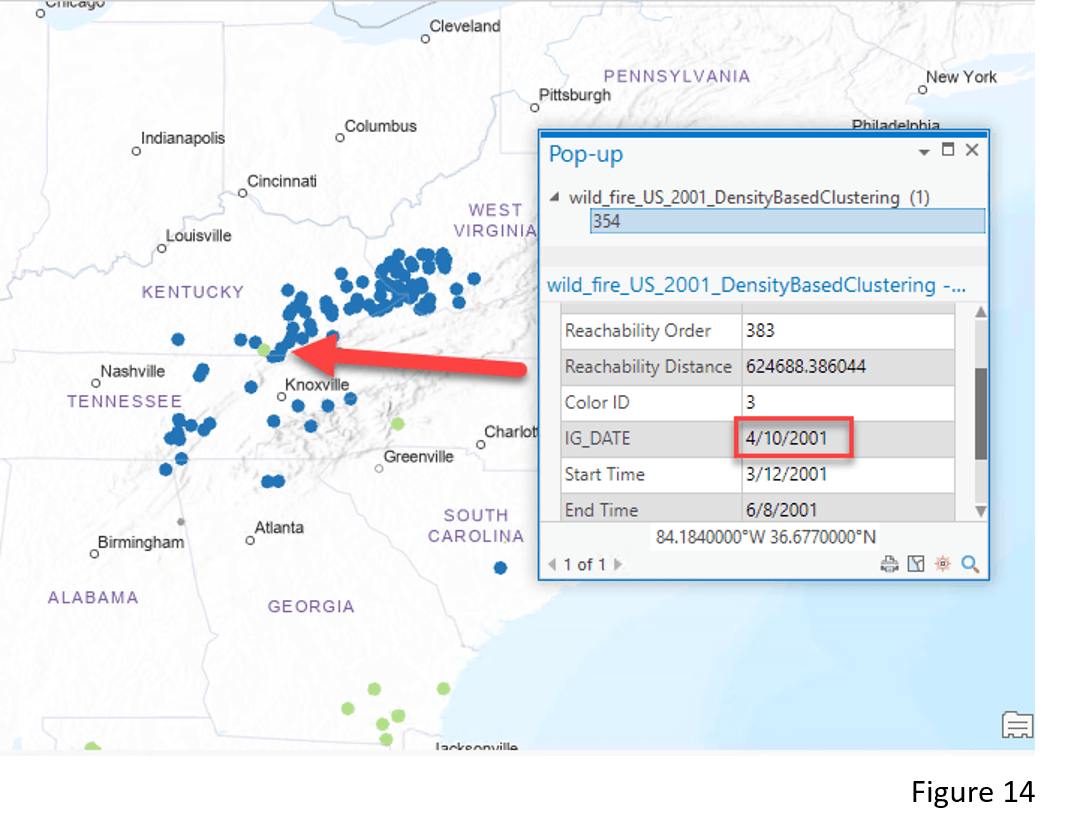This screenshot has height=831, width=1086.
Task: Click the wild_fire_US_2001_DensityBasedClustering layer title link
Action: pos(756,285)
